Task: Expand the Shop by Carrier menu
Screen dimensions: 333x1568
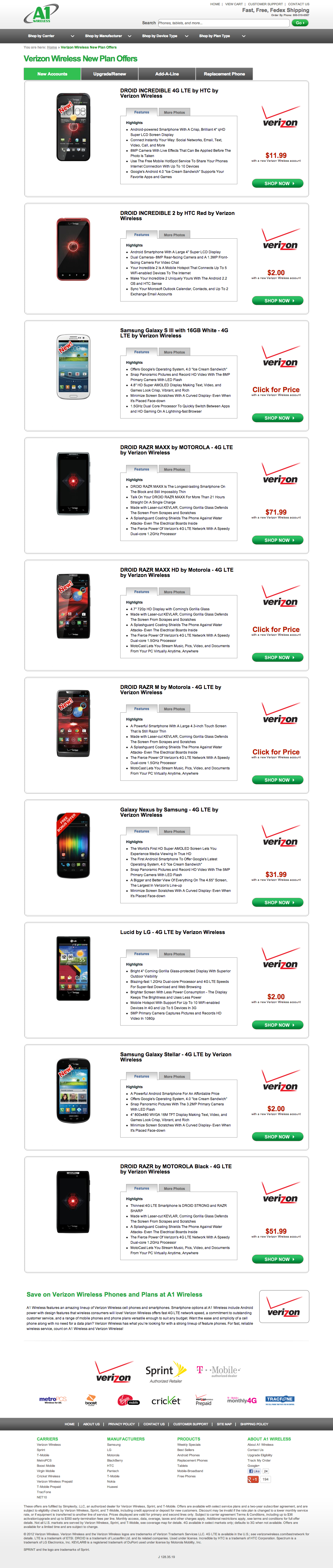Action: pos(51,36)
